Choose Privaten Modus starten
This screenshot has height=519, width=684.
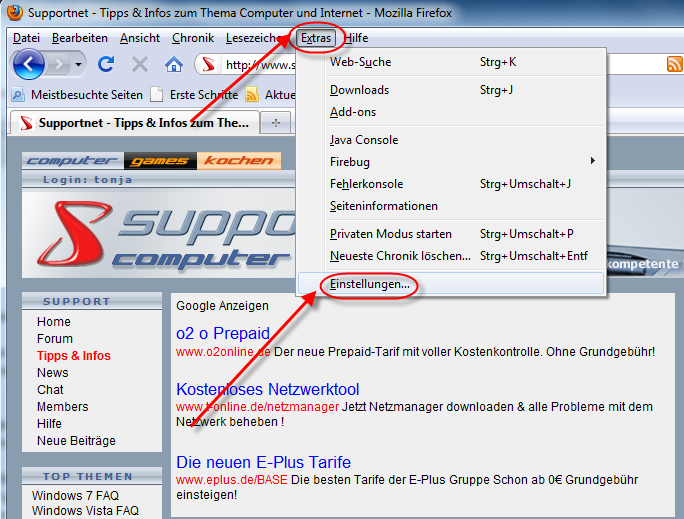click(x=451, y=234)
